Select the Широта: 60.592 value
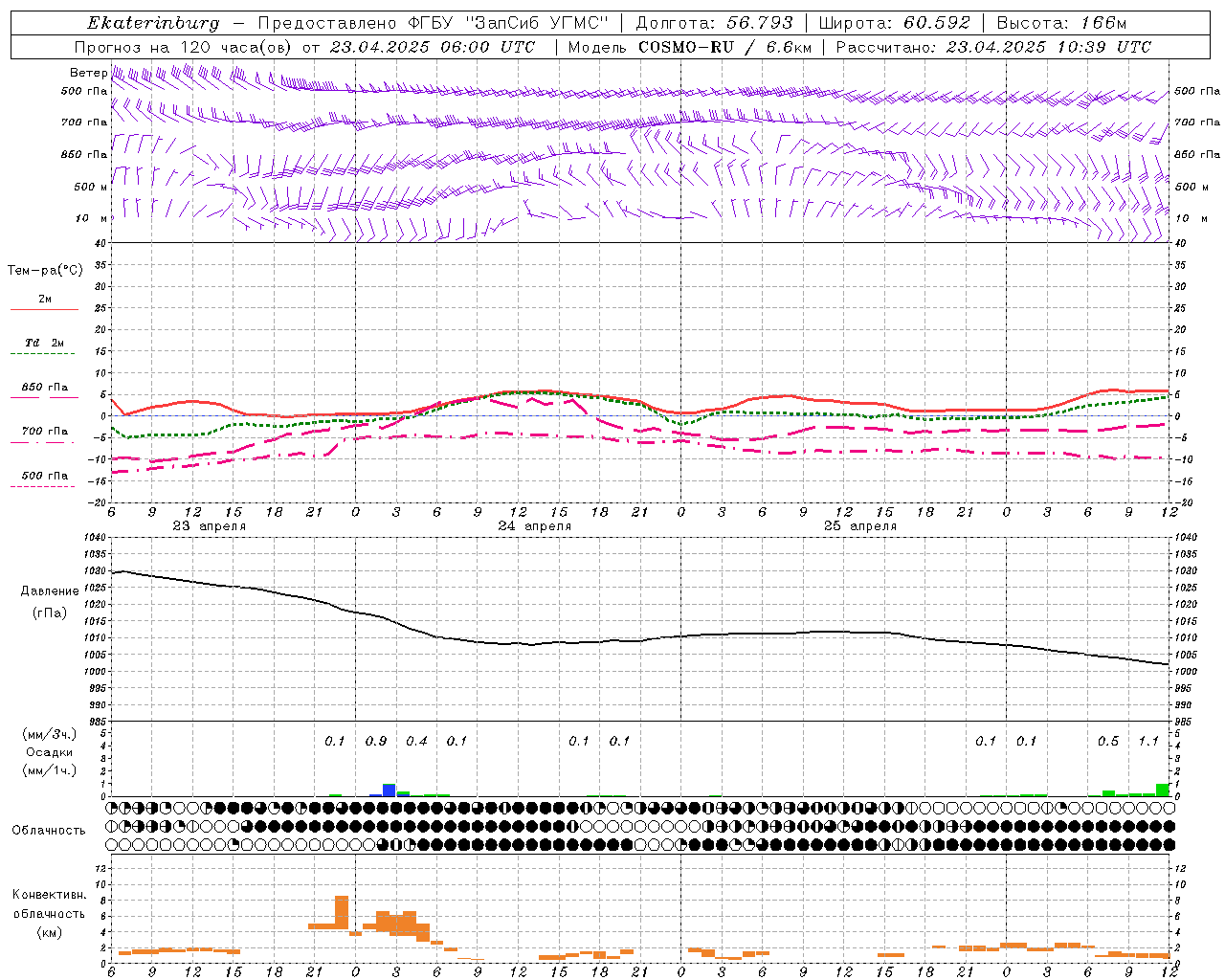 tap(895, 23)
